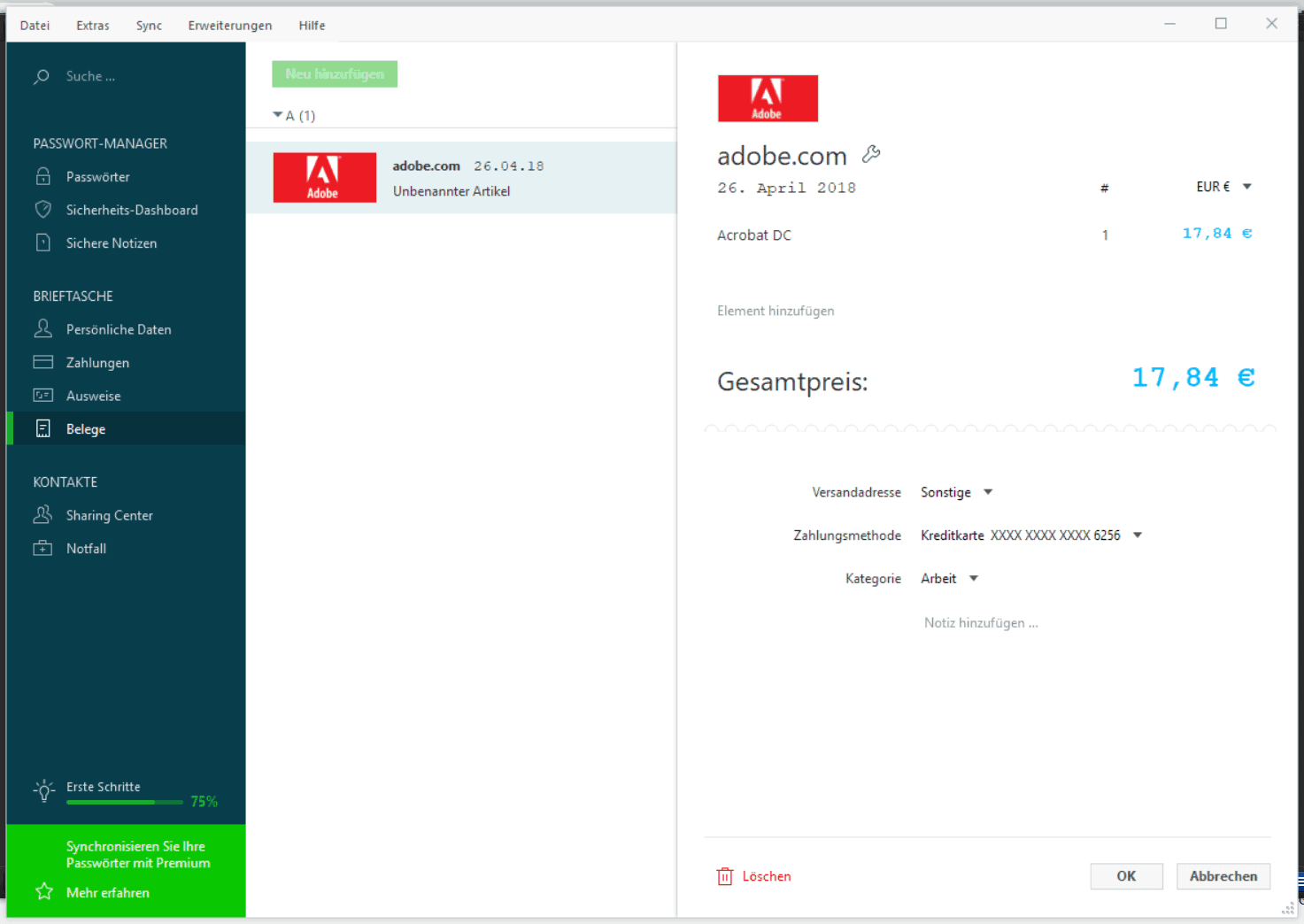Screen dimensions: 1304x924
Task: Select the Adobe thumbnail in the receipt list
Action: pyautogui.click(x=324, y=177)
